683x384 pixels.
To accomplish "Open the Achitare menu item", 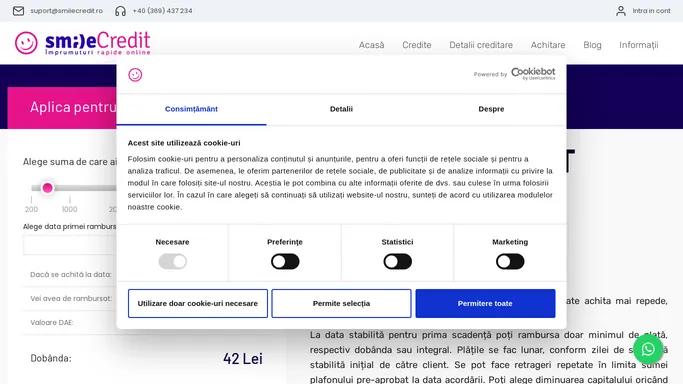I will [548, 45].
